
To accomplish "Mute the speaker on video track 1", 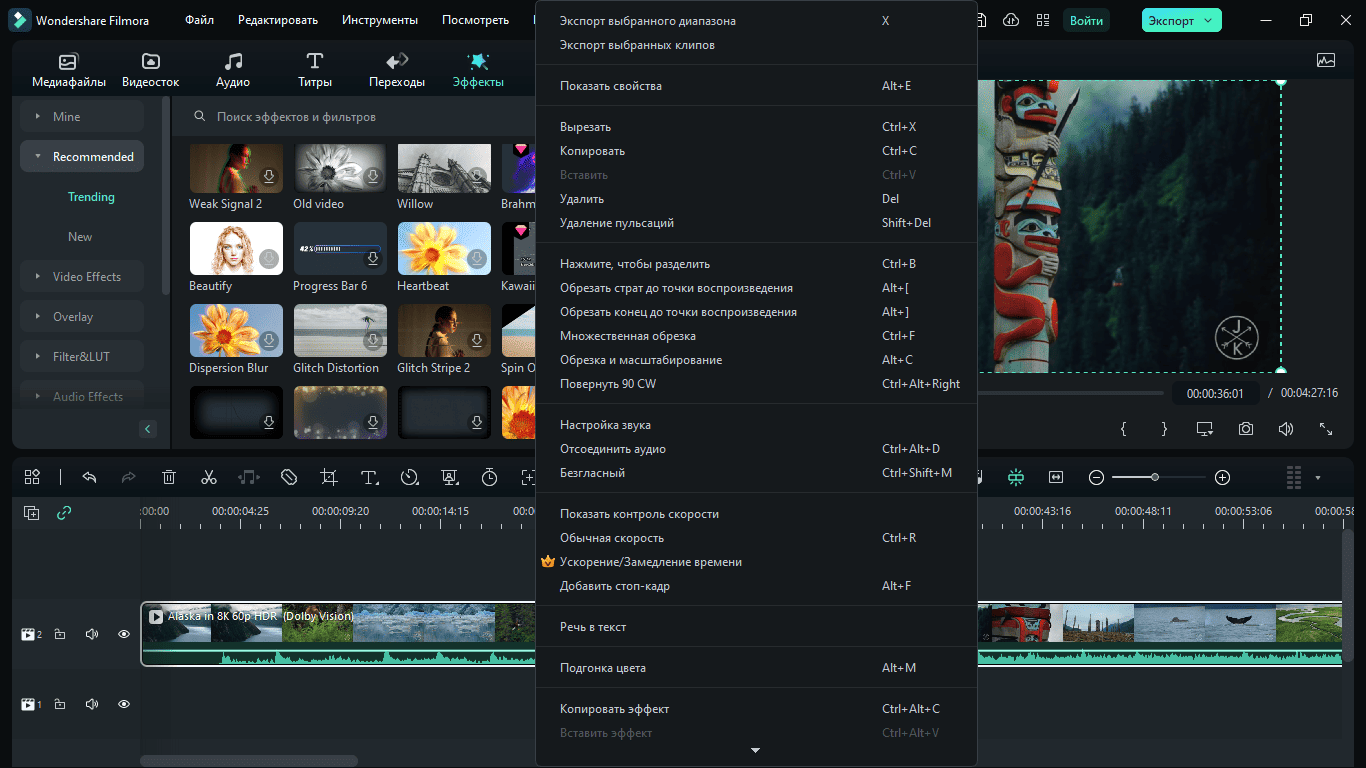I will [92, 704].
